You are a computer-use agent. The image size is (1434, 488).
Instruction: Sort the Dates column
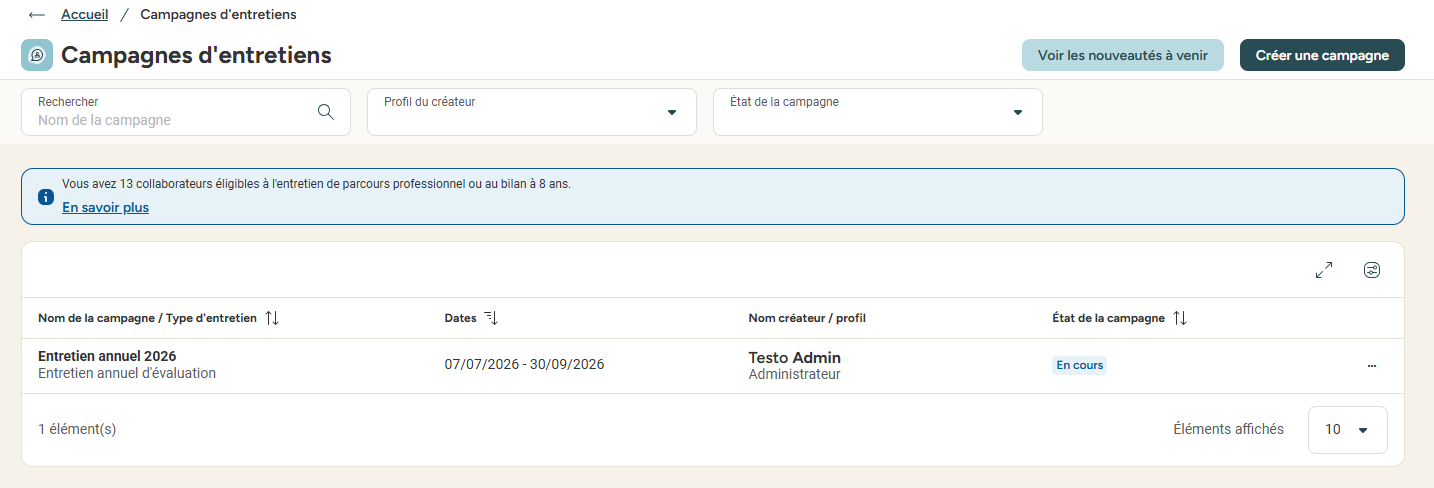pyautogui.click(x=491, y=318)
